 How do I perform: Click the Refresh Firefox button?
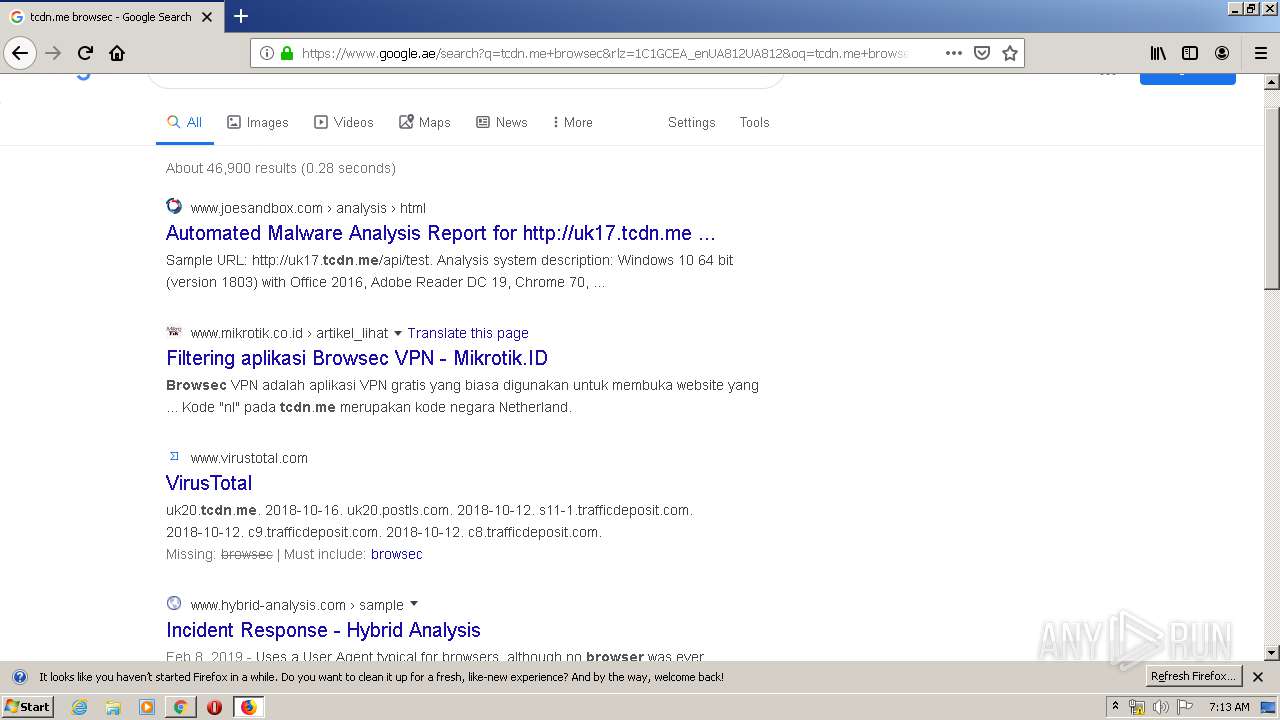point(1194,676)
